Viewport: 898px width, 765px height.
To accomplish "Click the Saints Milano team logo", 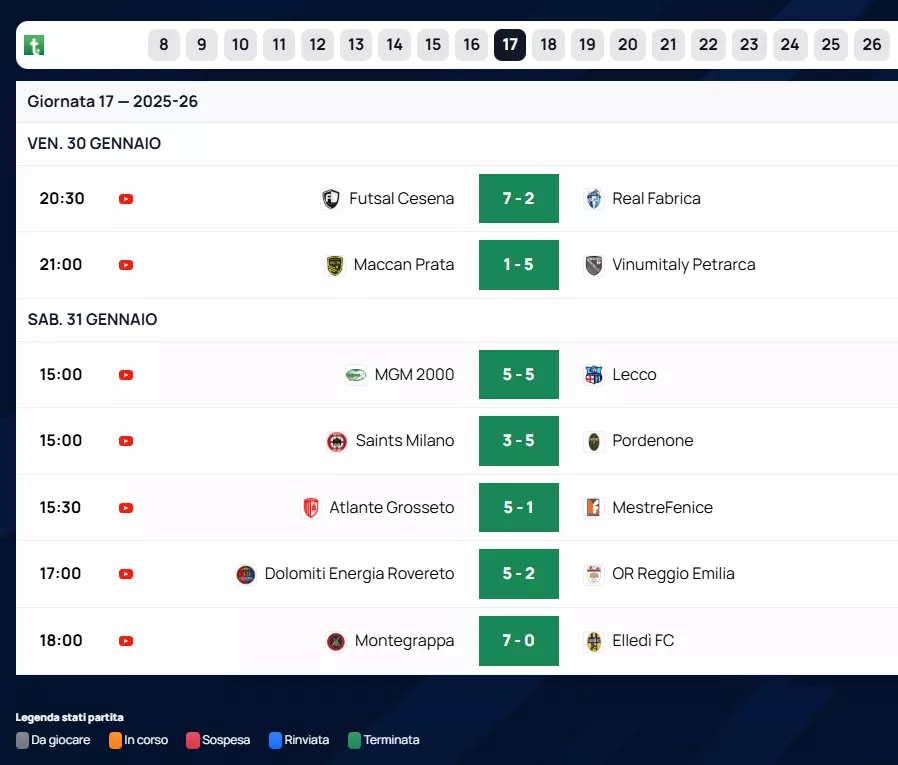I will click(337, 441).
